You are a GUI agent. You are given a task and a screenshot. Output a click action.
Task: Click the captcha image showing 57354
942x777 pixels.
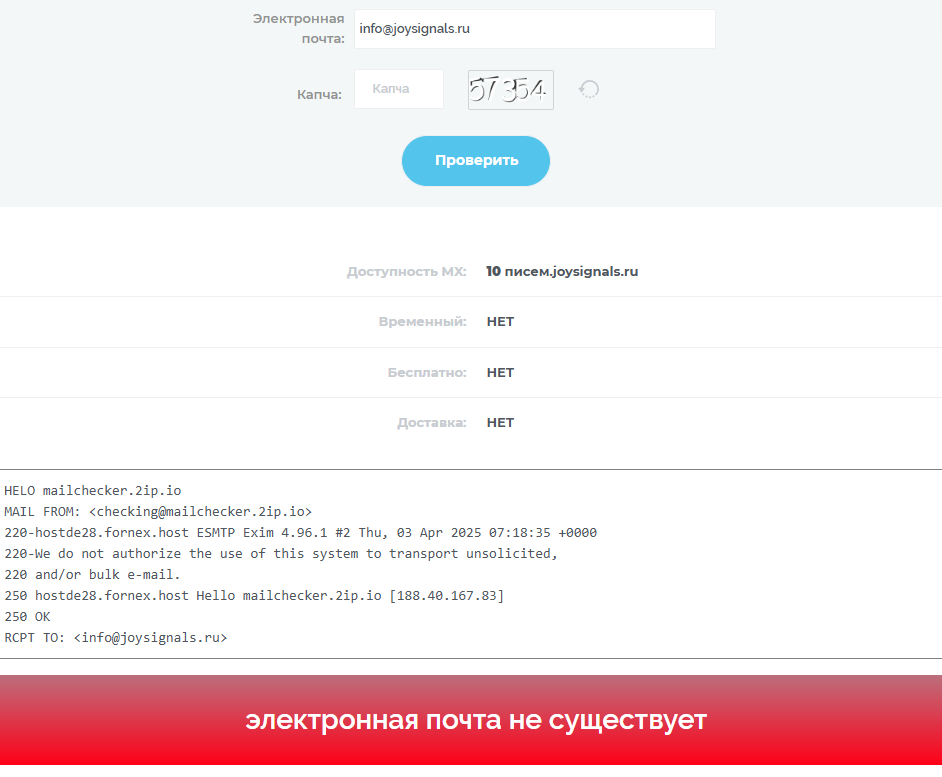511,90
